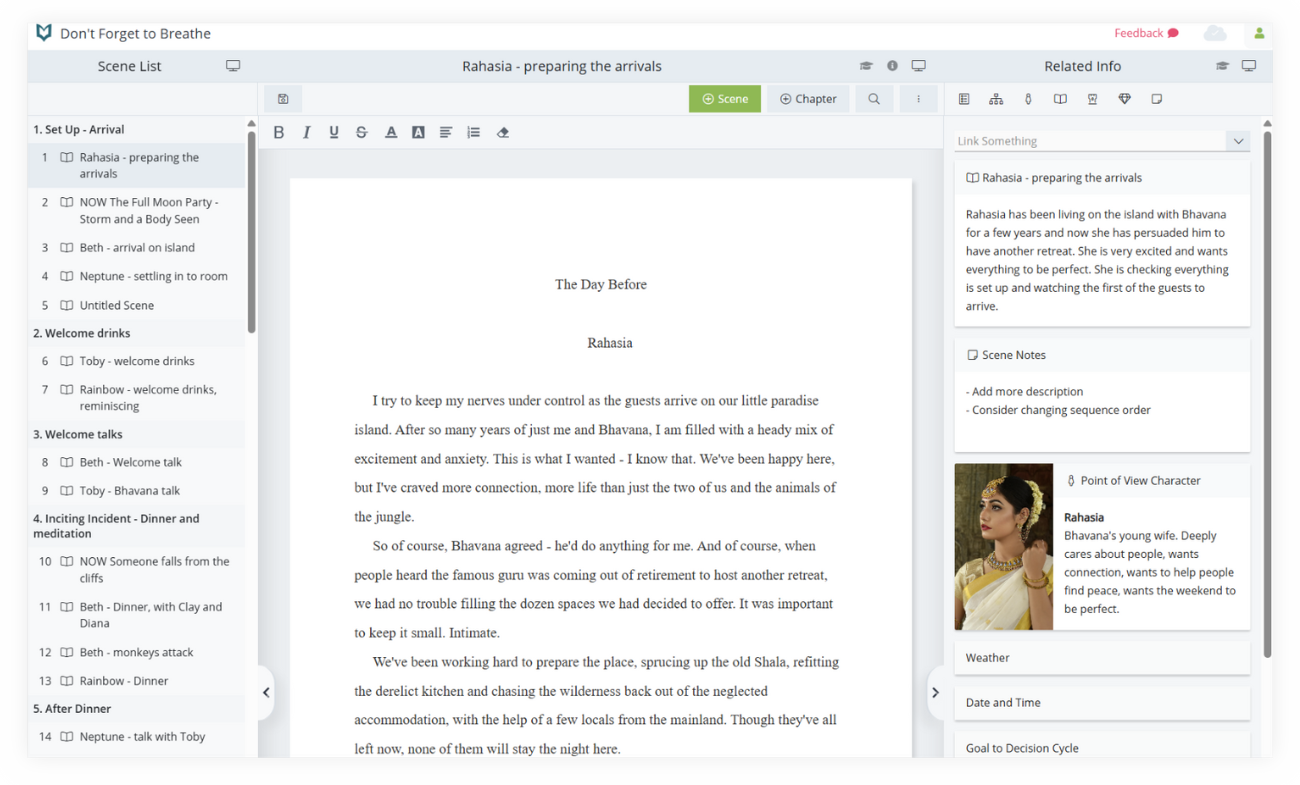The image size is (1300, 785).
Task: Click the monitor icon in editor header
Action: tap(918, 66)
